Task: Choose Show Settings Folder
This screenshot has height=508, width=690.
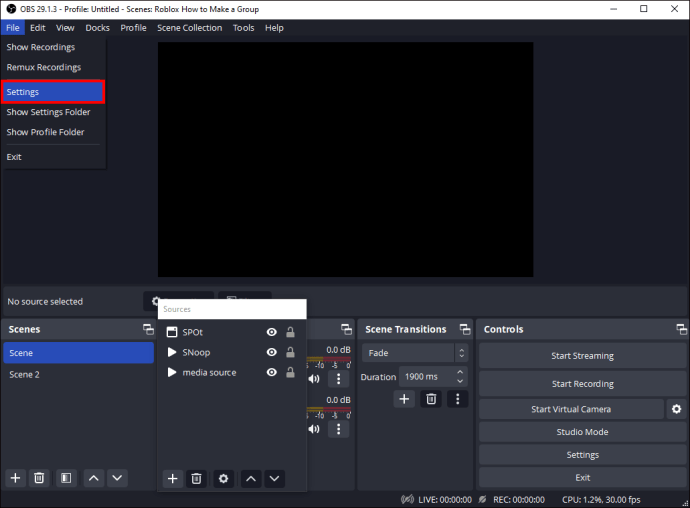Action: click(53, 112)
